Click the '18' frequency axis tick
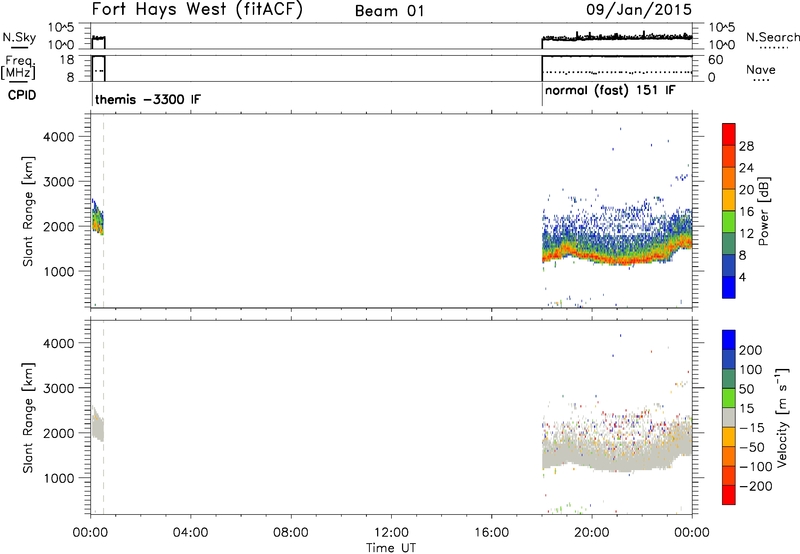Viewport: 800px width, 554px height. pyautogui.click(x=67, y=60)
